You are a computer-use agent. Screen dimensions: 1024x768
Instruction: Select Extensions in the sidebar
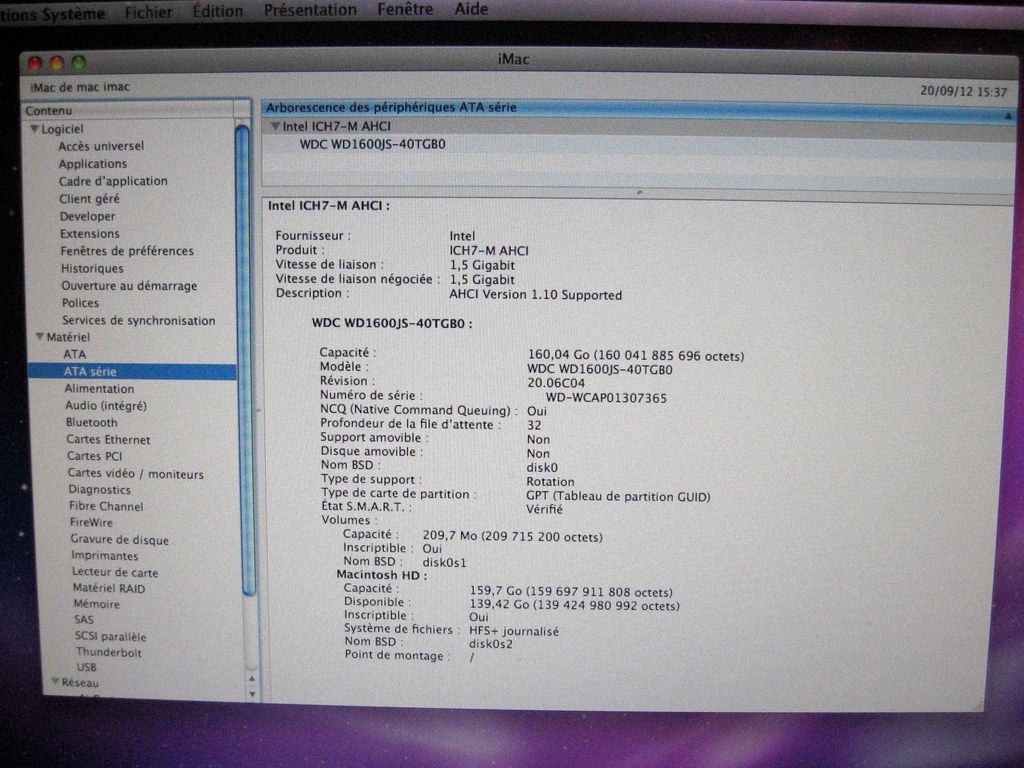pos(89,234)
